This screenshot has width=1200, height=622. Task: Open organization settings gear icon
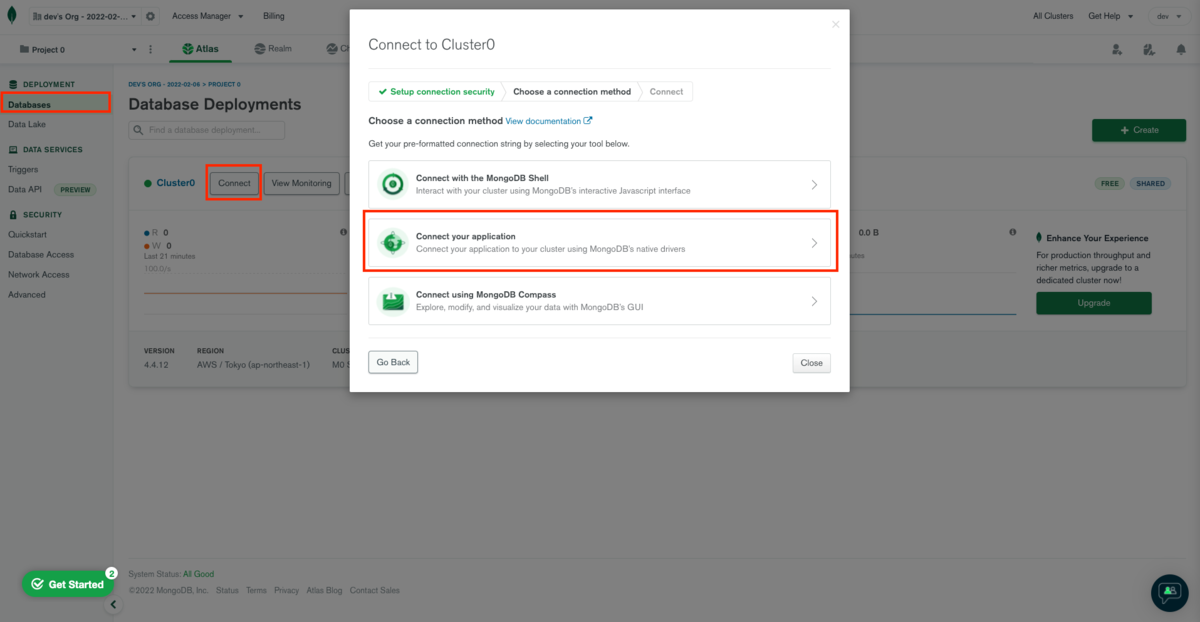tap(150, 16)
